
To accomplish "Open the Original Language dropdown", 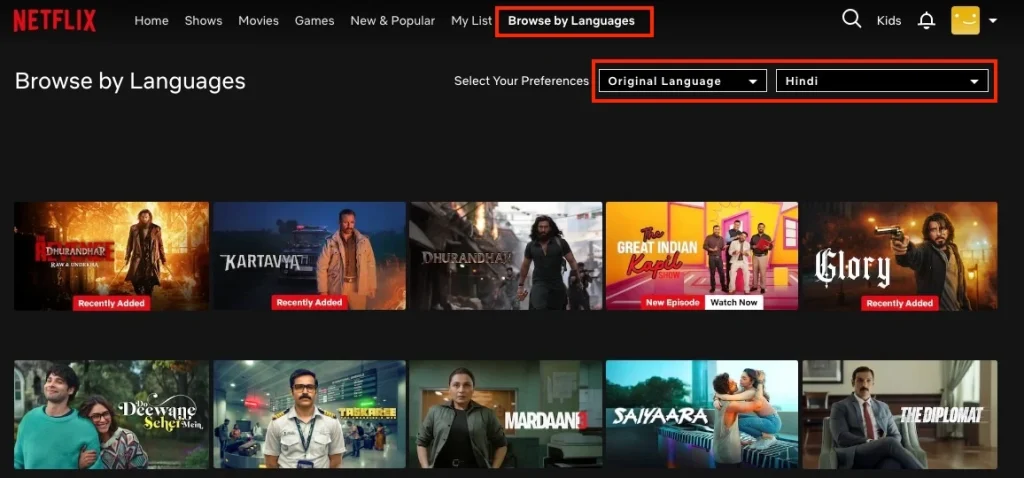I will [682, 81].
